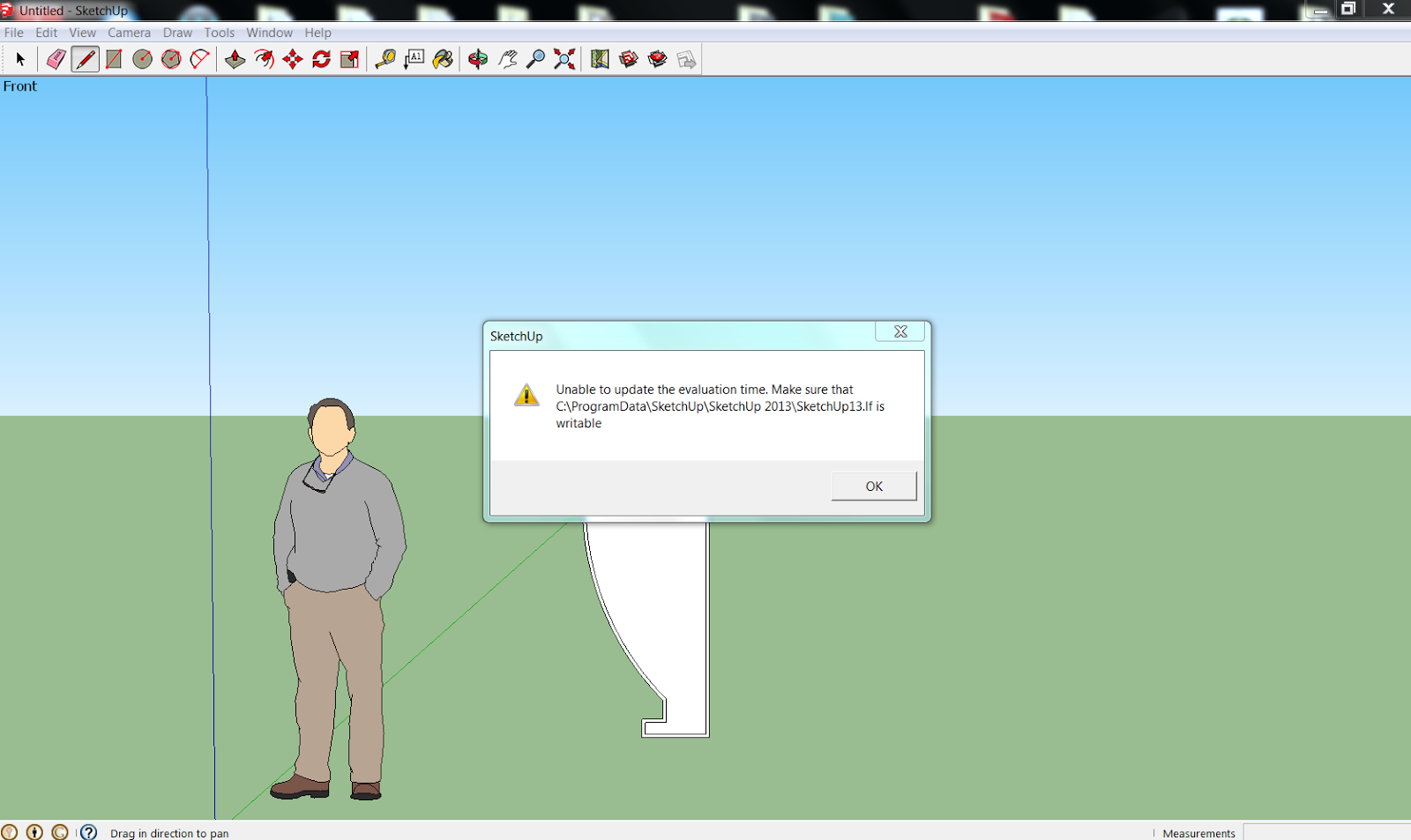Open Get Models from 3D Warehouse
1411x840 pixels.
point(629,59)
